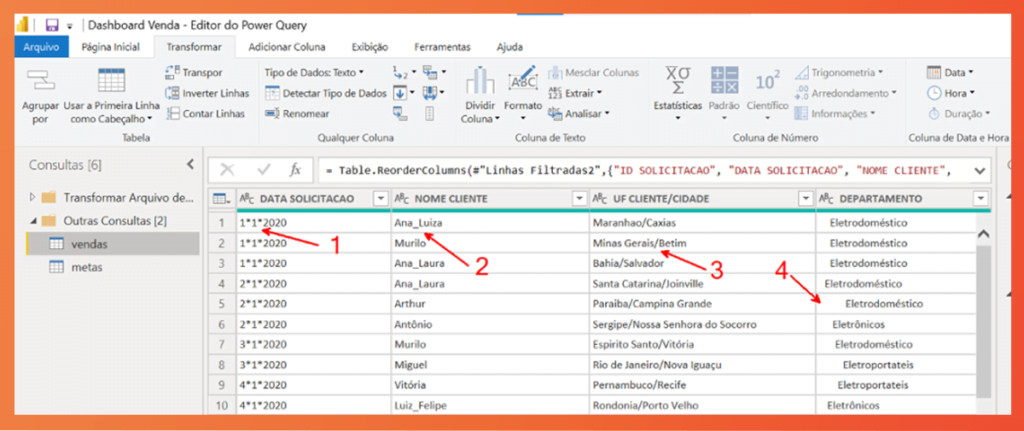Screen dimensions: 1024x431
Task: Click the move column icon
Action: coord(430,93)
